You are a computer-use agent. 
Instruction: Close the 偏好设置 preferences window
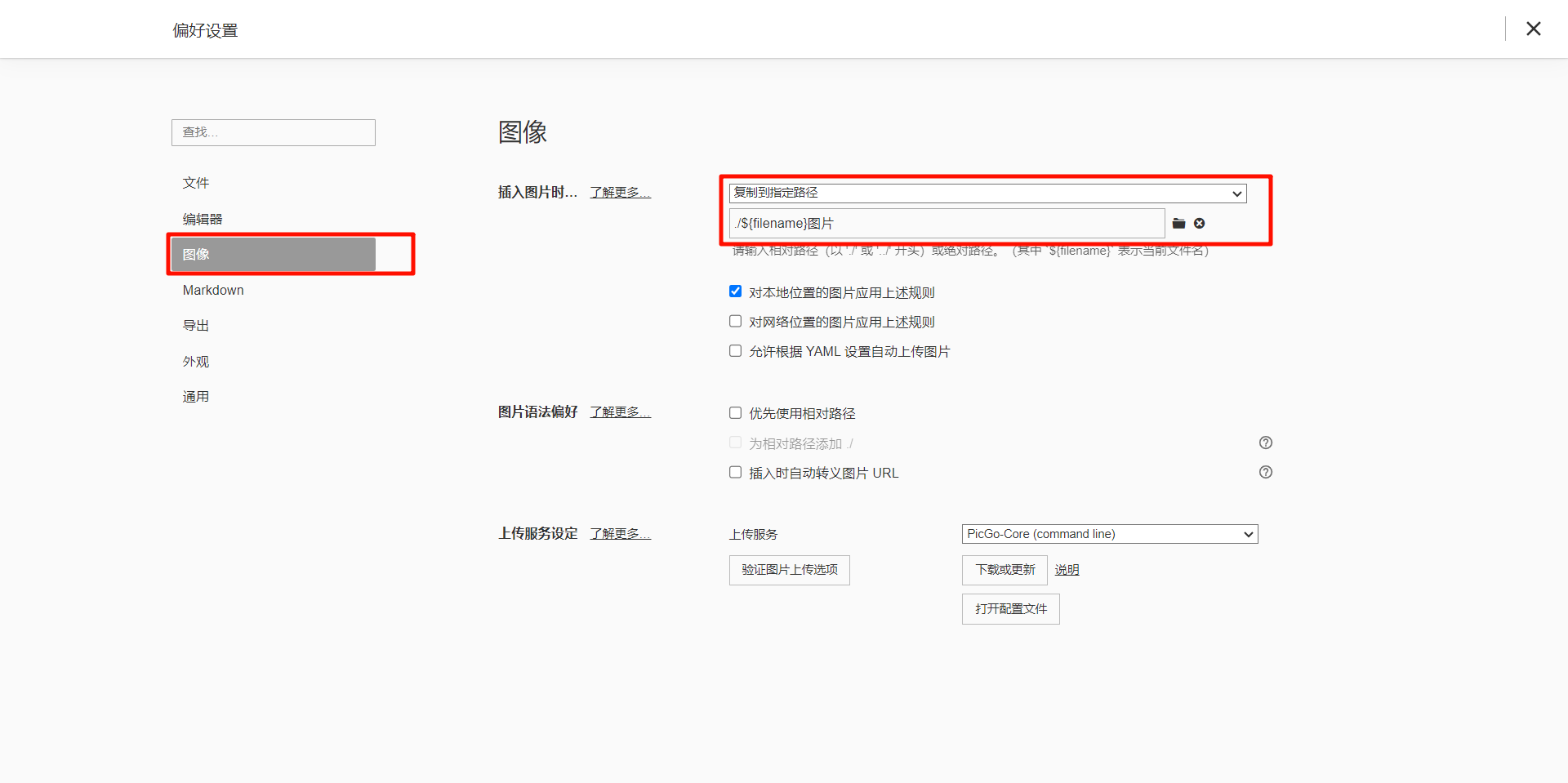1534,29
